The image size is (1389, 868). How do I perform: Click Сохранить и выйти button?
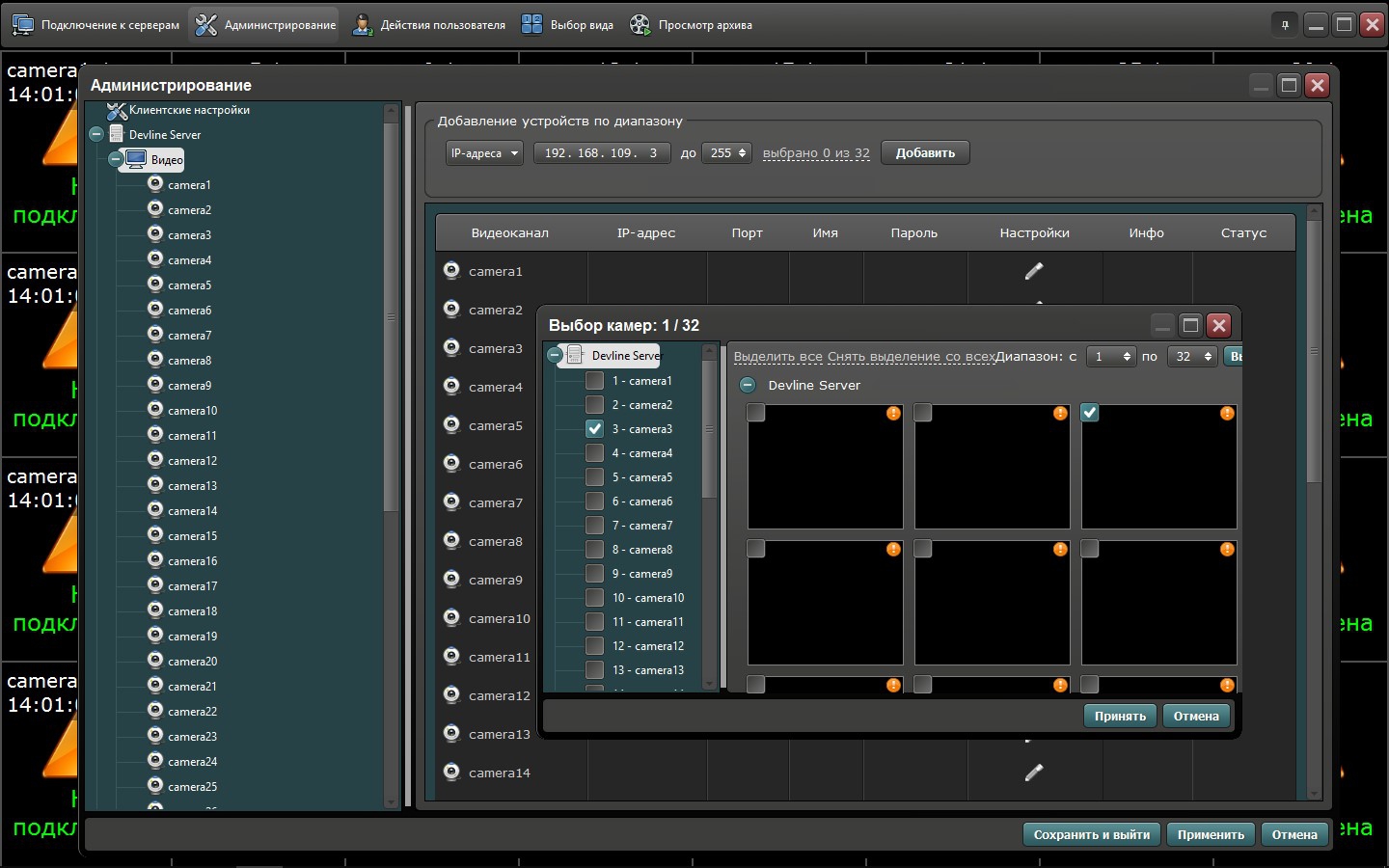(1092, 834)
